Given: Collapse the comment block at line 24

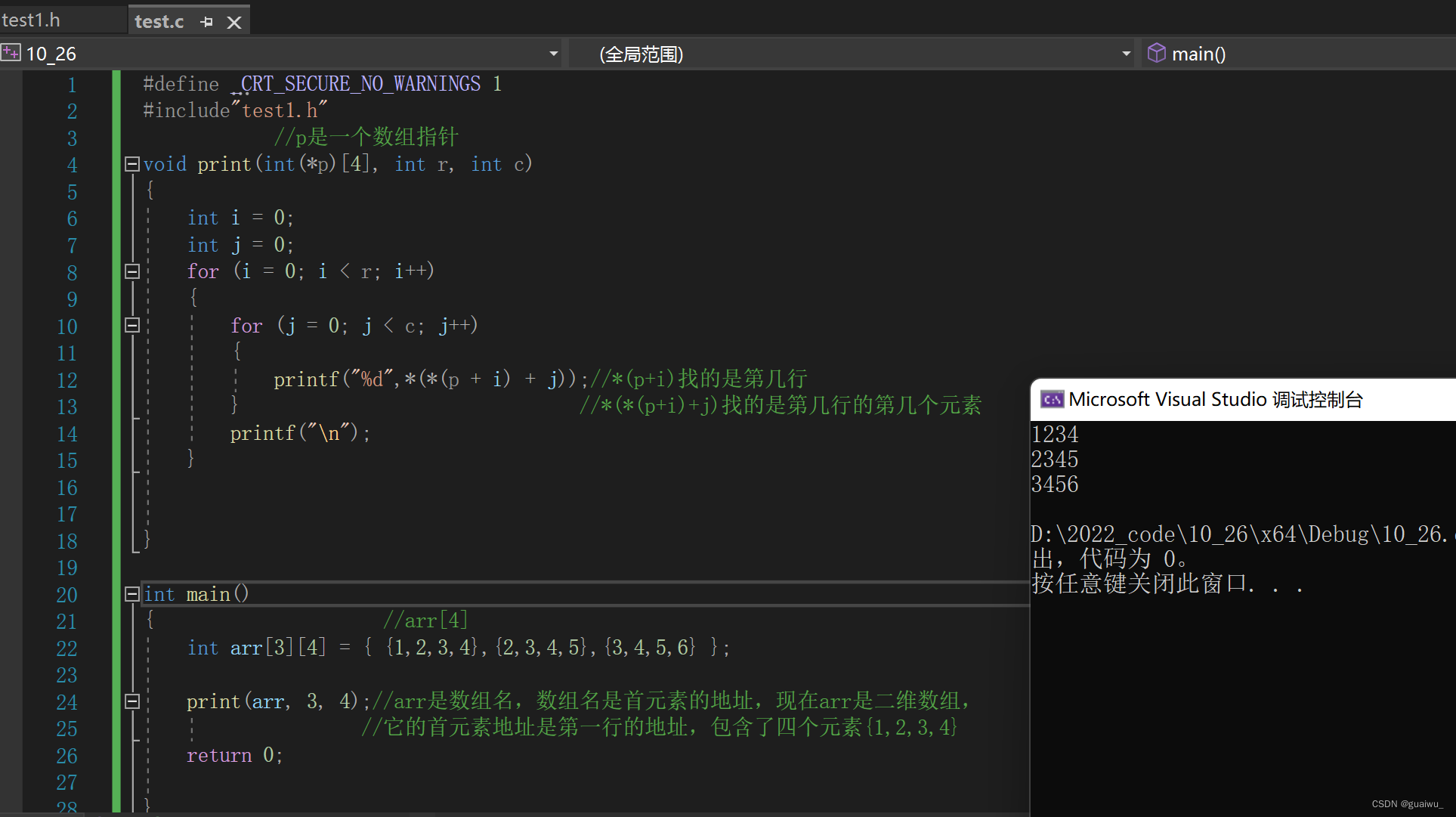Looking at the screenshot, I should 132,701.
